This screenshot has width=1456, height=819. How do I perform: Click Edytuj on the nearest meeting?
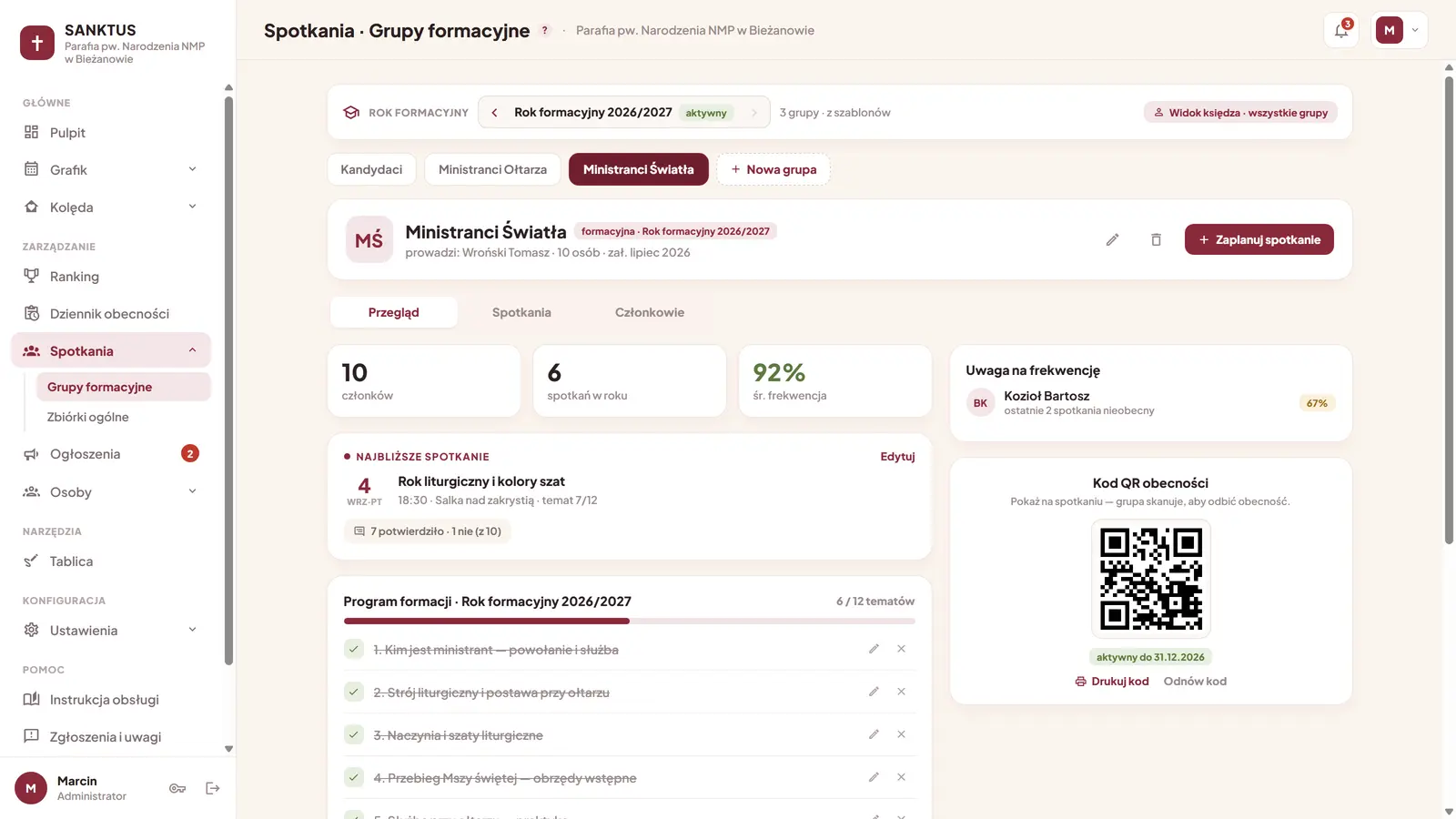click(897, 457)
